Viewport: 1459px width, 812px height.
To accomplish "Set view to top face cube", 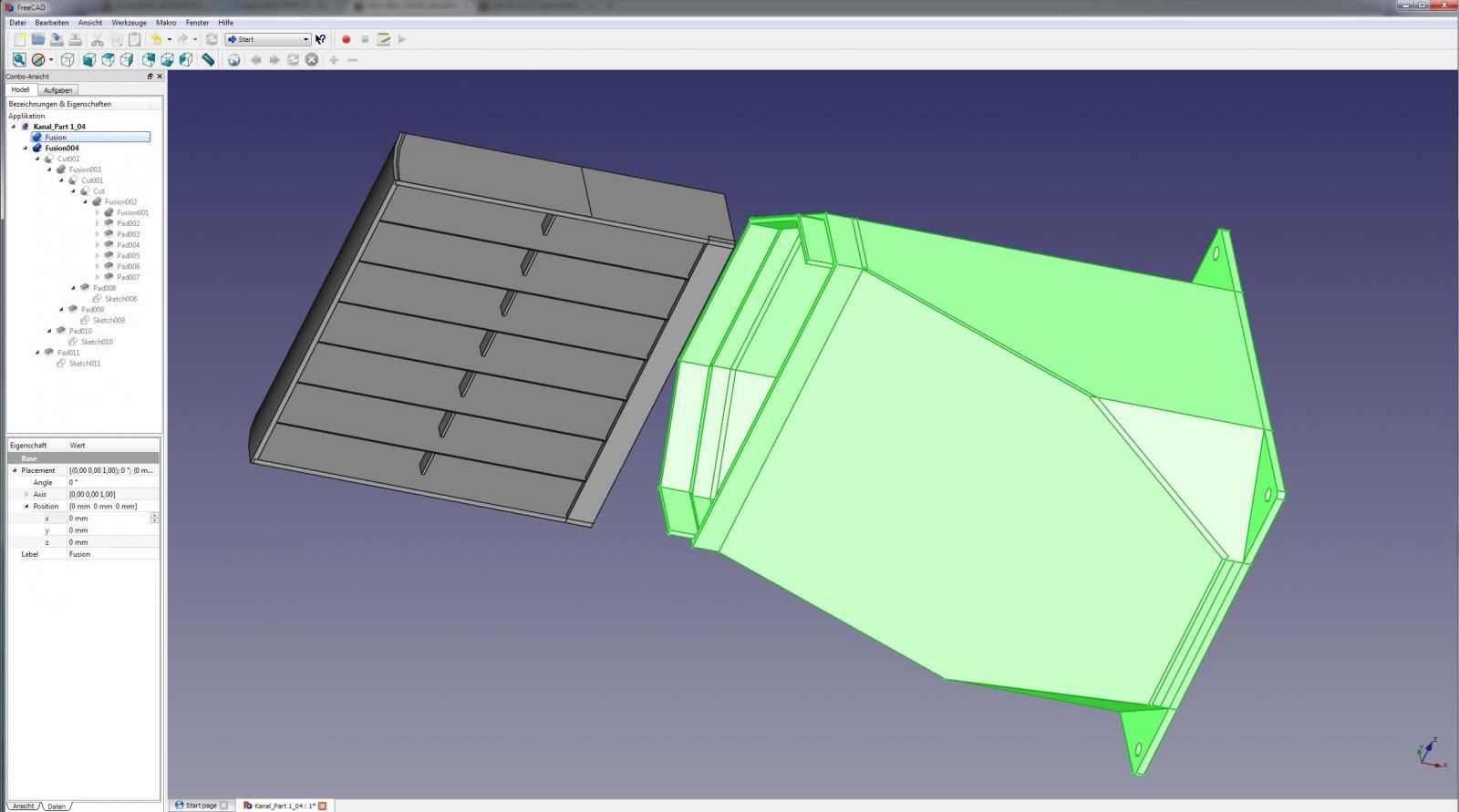I will click(108, 59).
